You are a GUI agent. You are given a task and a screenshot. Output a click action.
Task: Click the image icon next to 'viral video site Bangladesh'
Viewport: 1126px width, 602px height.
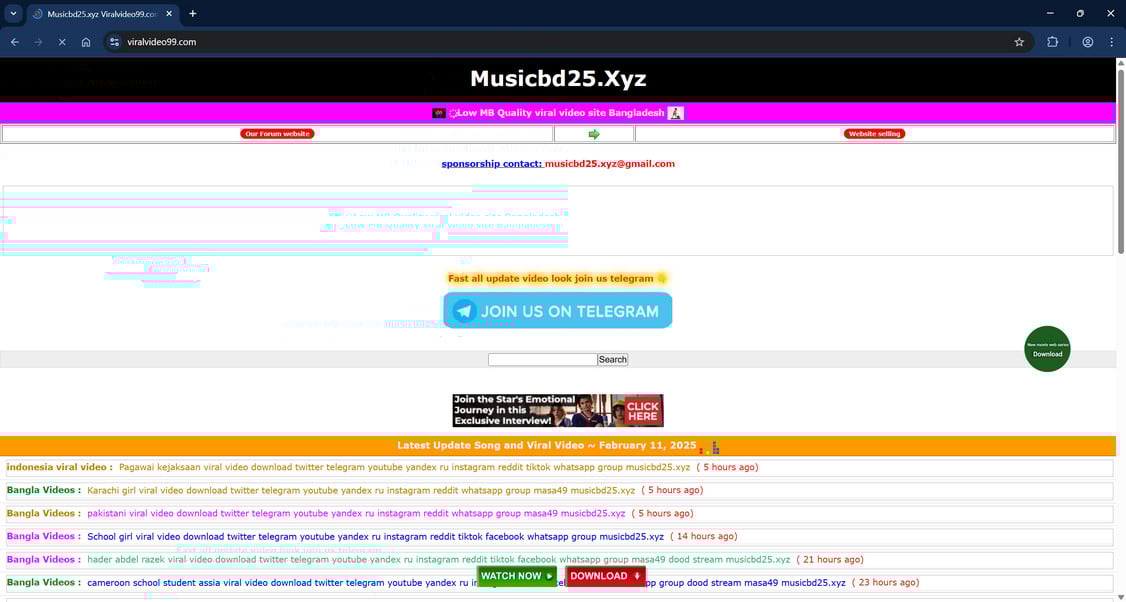coord(676,113)
